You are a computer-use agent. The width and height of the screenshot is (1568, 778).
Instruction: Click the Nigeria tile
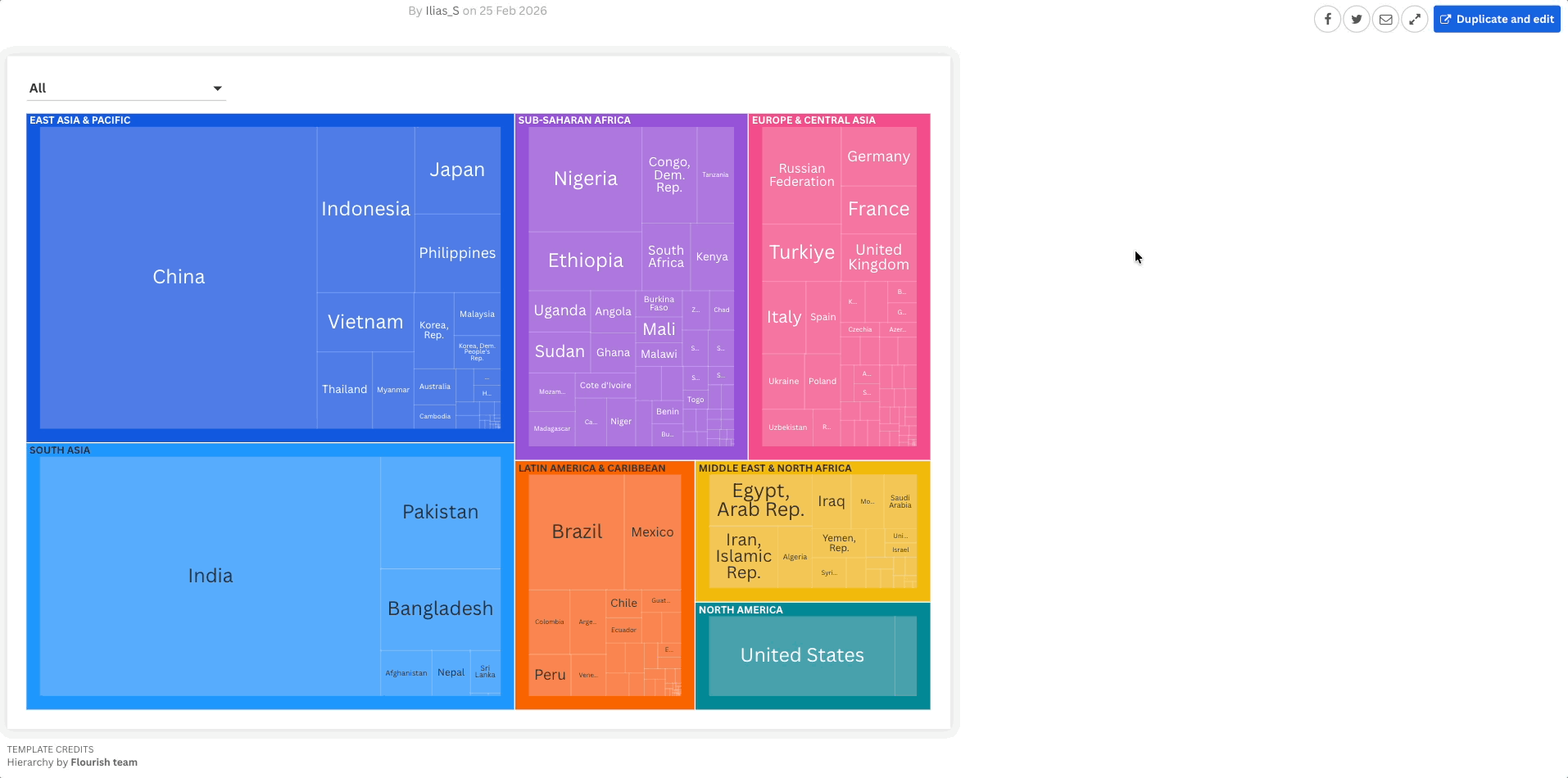[x=585, y=179]
